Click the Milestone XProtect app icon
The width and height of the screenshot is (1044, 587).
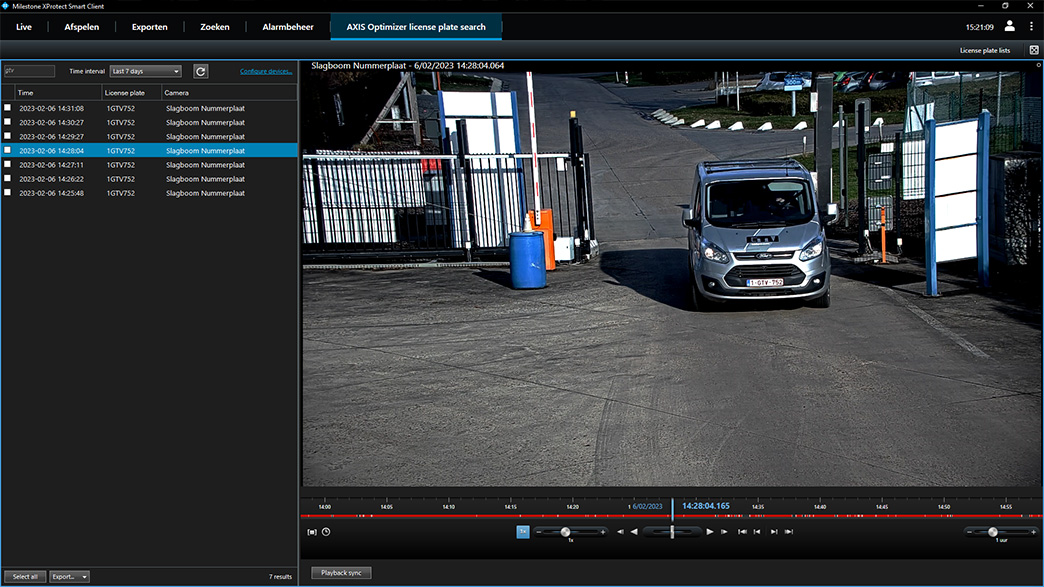(x=5, y=6)
